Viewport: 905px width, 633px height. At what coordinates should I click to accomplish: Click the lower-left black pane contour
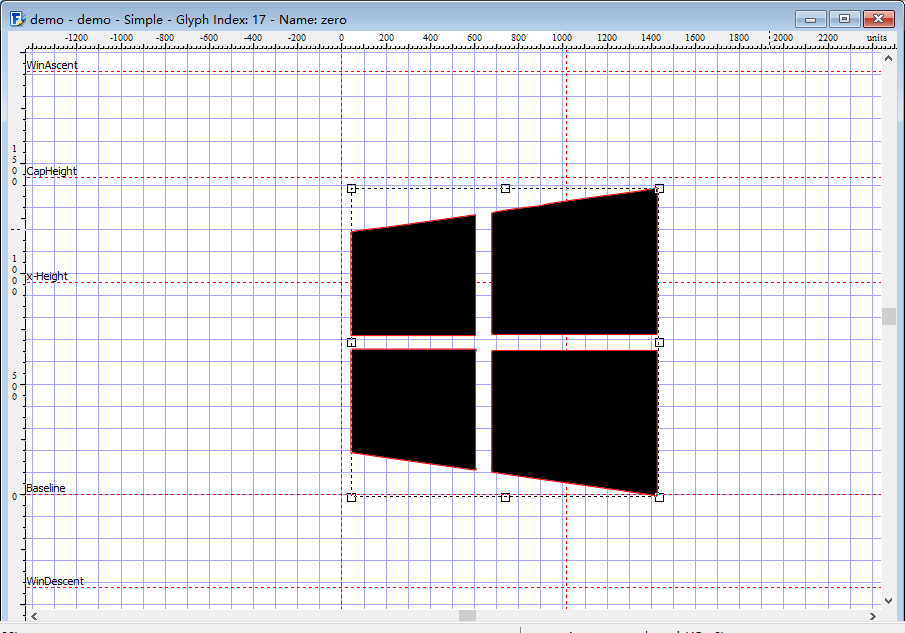413,407
